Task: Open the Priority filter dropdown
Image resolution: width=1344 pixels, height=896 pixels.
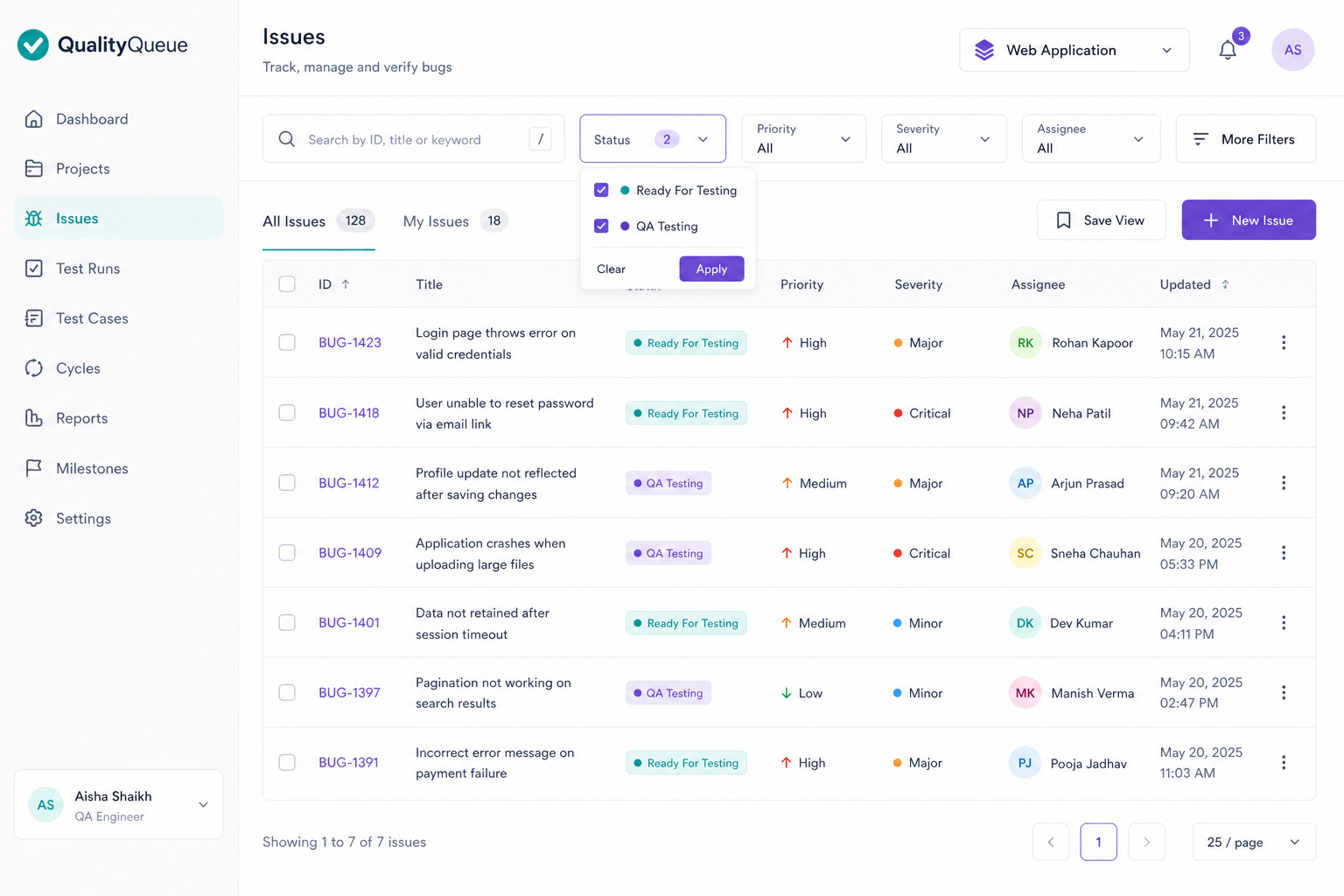Action: pyautogui.click(x=804, y=139)
